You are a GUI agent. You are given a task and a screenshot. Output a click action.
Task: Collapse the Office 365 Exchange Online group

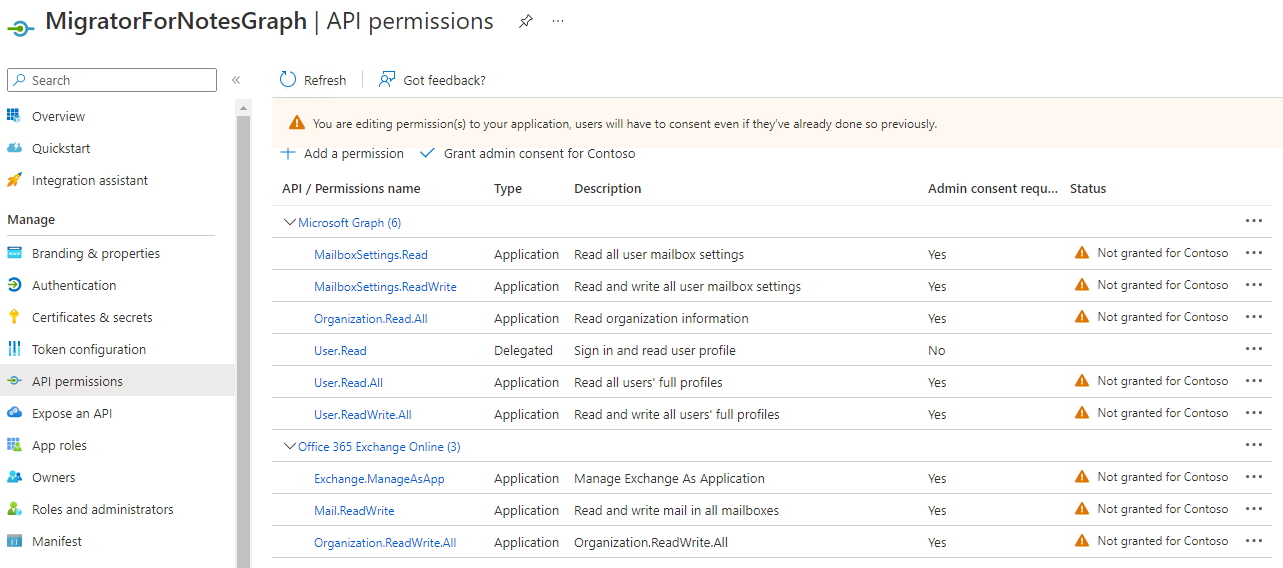click(x=290, y=446)
